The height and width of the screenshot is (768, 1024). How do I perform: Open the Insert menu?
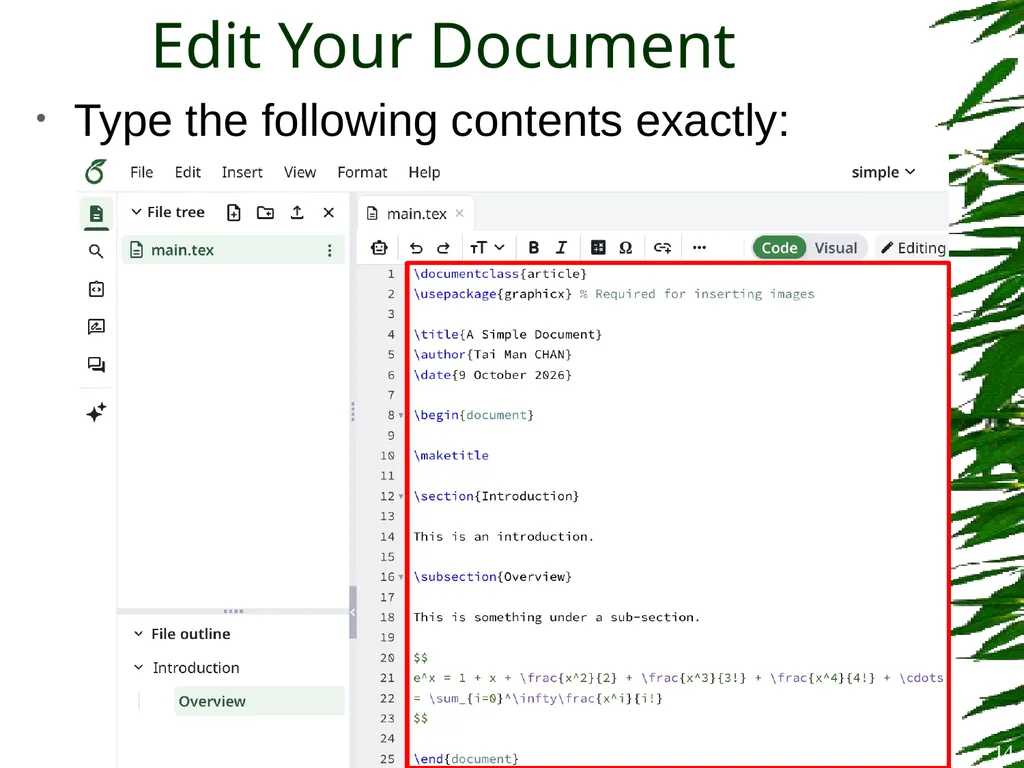click(242, 172)
